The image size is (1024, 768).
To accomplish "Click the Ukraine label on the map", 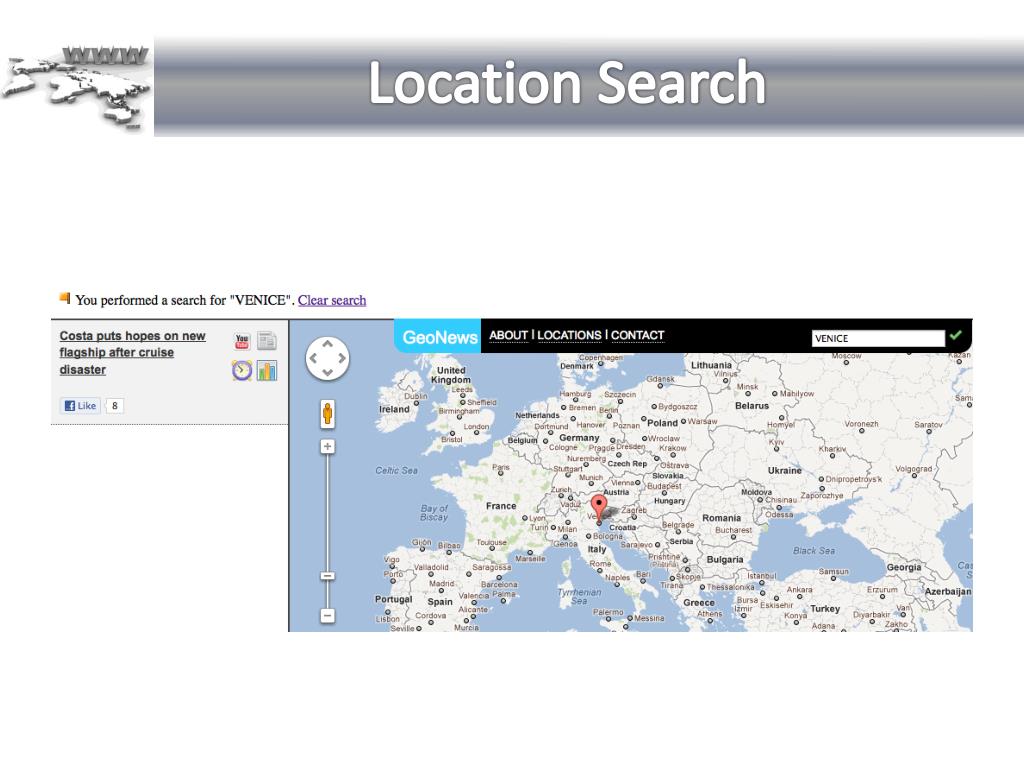I will point(784,470).
